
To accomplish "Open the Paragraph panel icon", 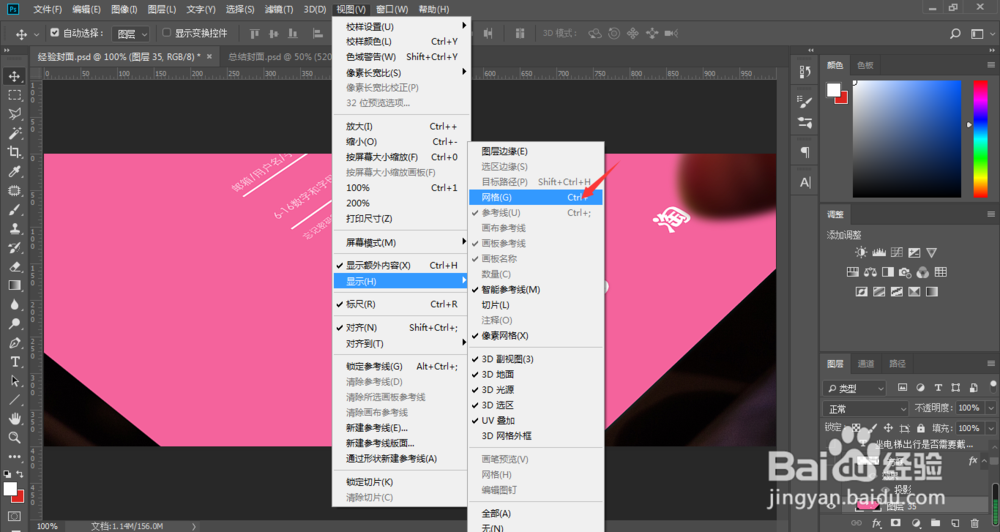I will coord(805,152).
